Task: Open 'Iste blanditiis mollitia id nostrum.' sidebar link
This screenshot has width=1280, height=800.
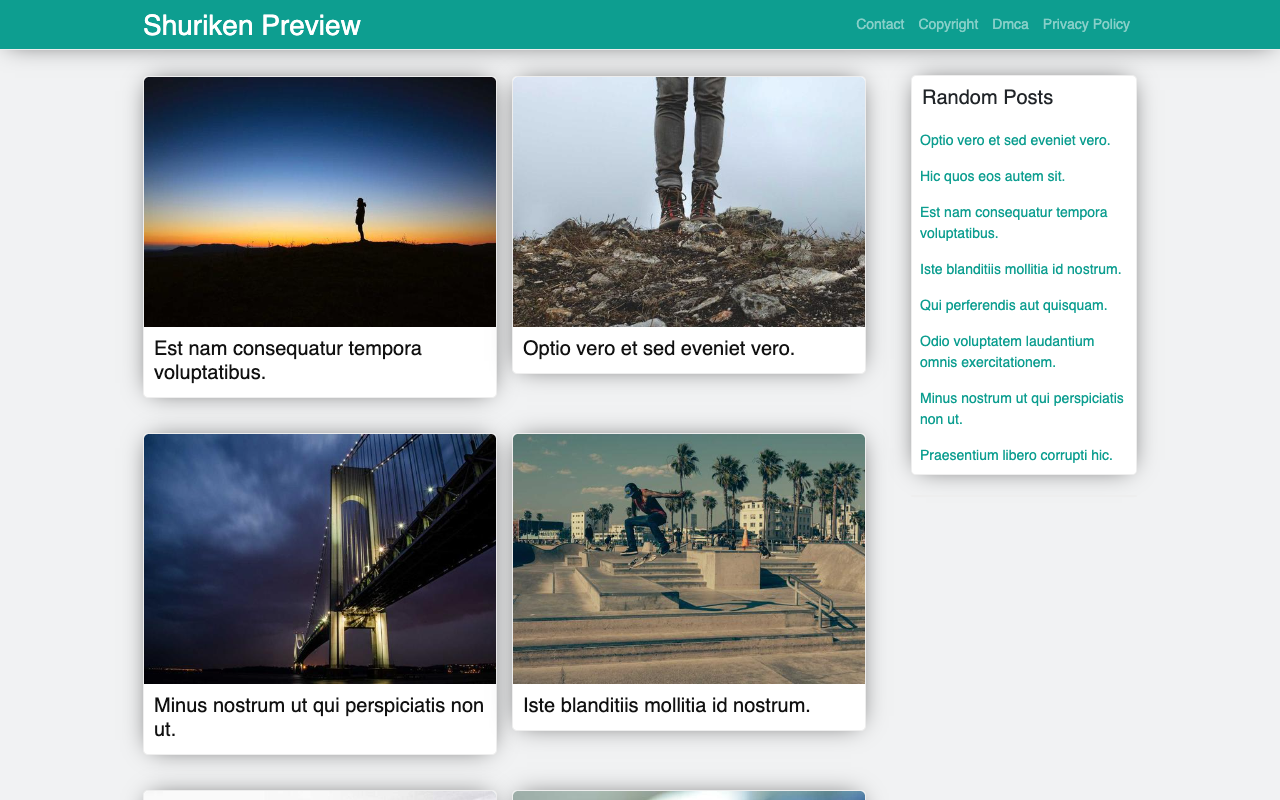Action: (1020, 269)
